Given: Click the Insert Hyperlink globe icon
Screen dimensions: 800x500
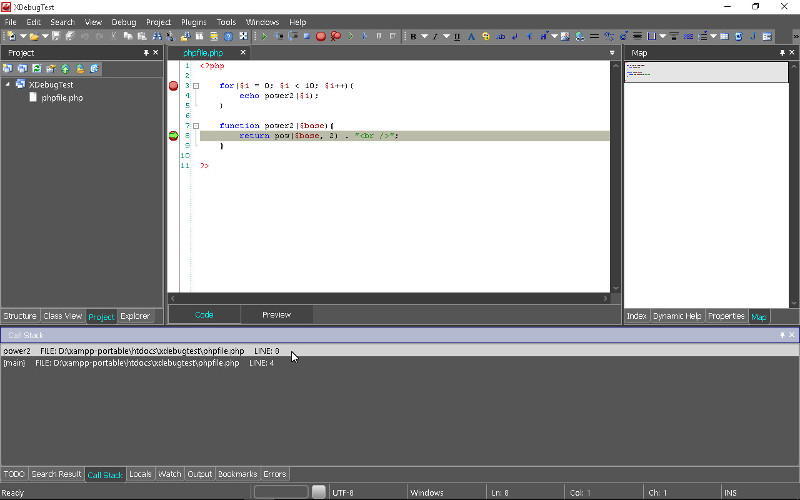Looking at the screenshot, I should [x=580, y=36].
